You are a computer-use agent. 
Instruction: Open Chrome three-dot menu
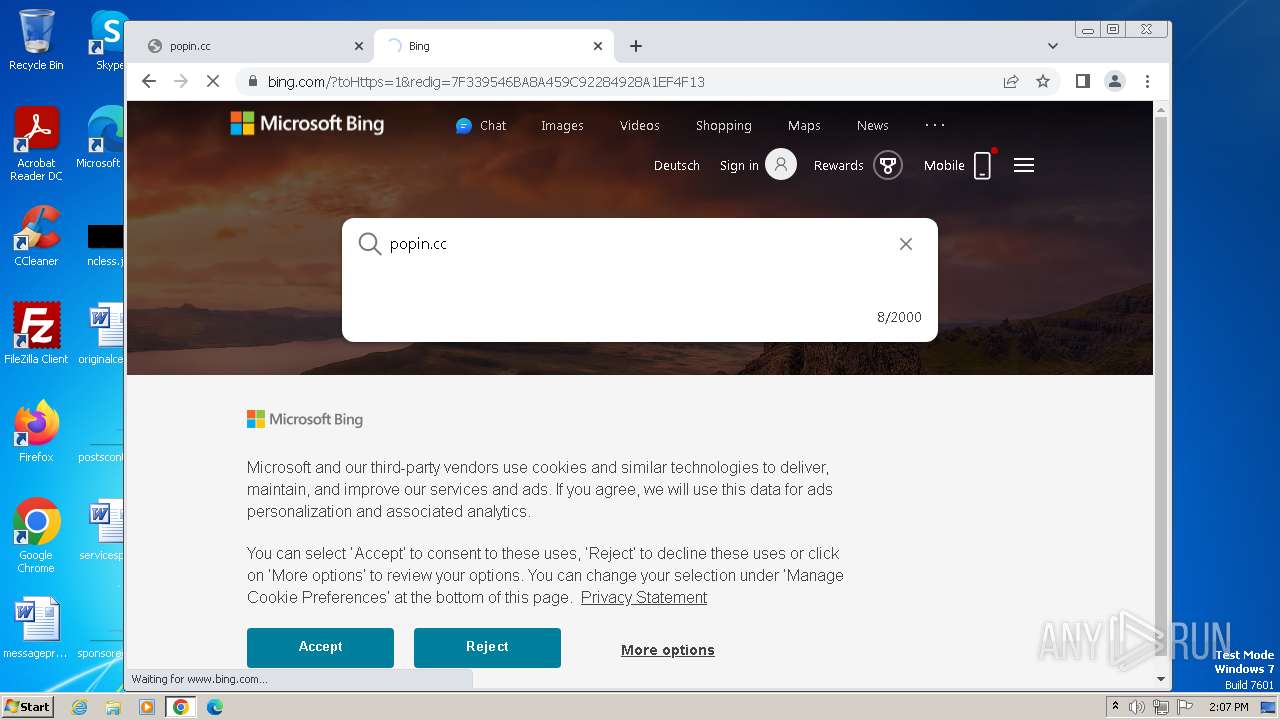[1147, 81]
